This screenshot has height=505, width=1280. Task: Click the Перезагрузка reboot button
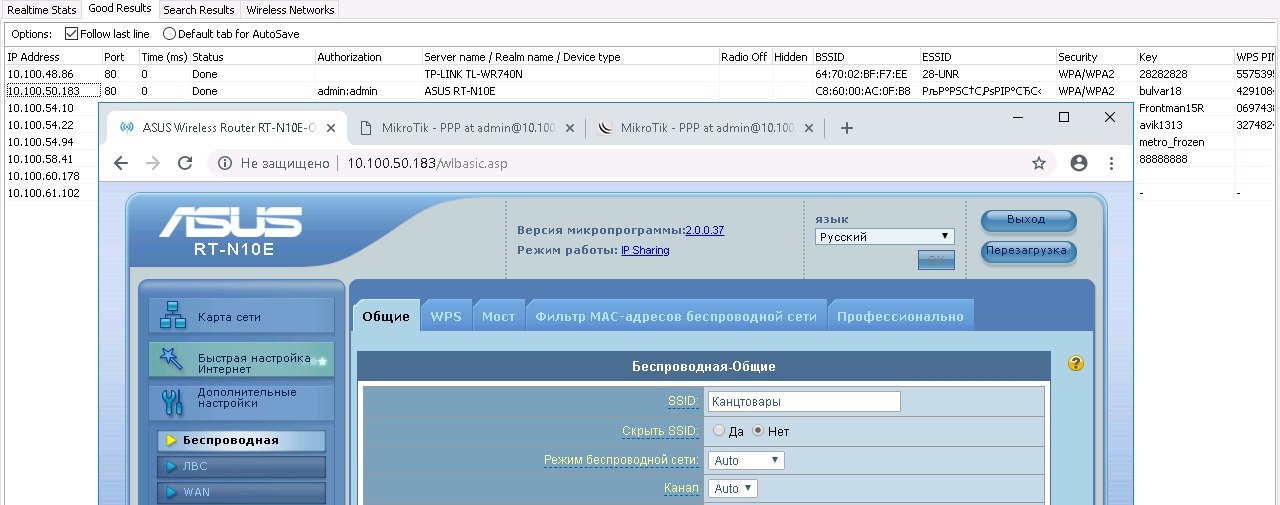[1028, 251]
